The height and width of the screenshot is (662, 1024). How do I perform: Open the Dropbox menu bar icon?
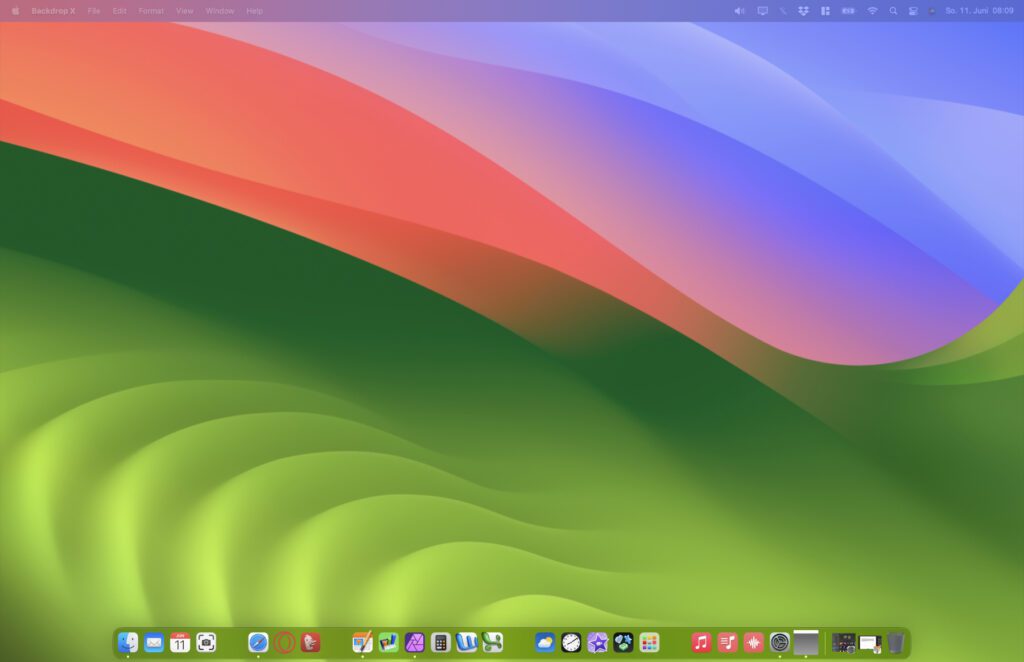802,11
